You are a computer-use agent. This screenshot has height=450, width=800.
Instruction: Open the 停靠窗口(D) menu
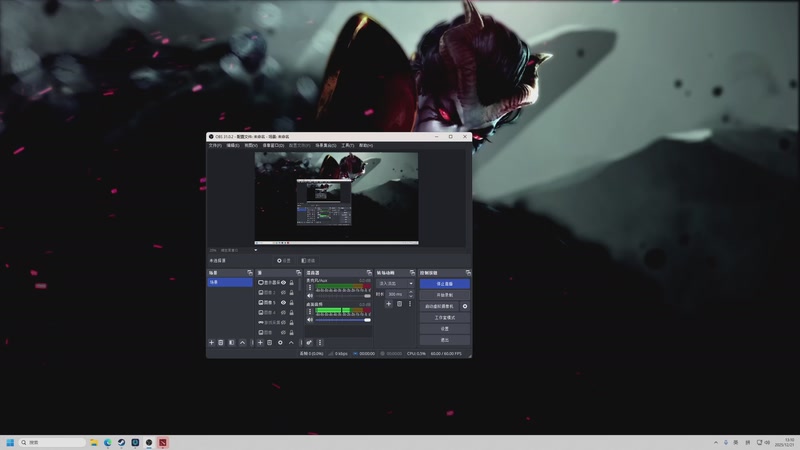tap(273, 145)
